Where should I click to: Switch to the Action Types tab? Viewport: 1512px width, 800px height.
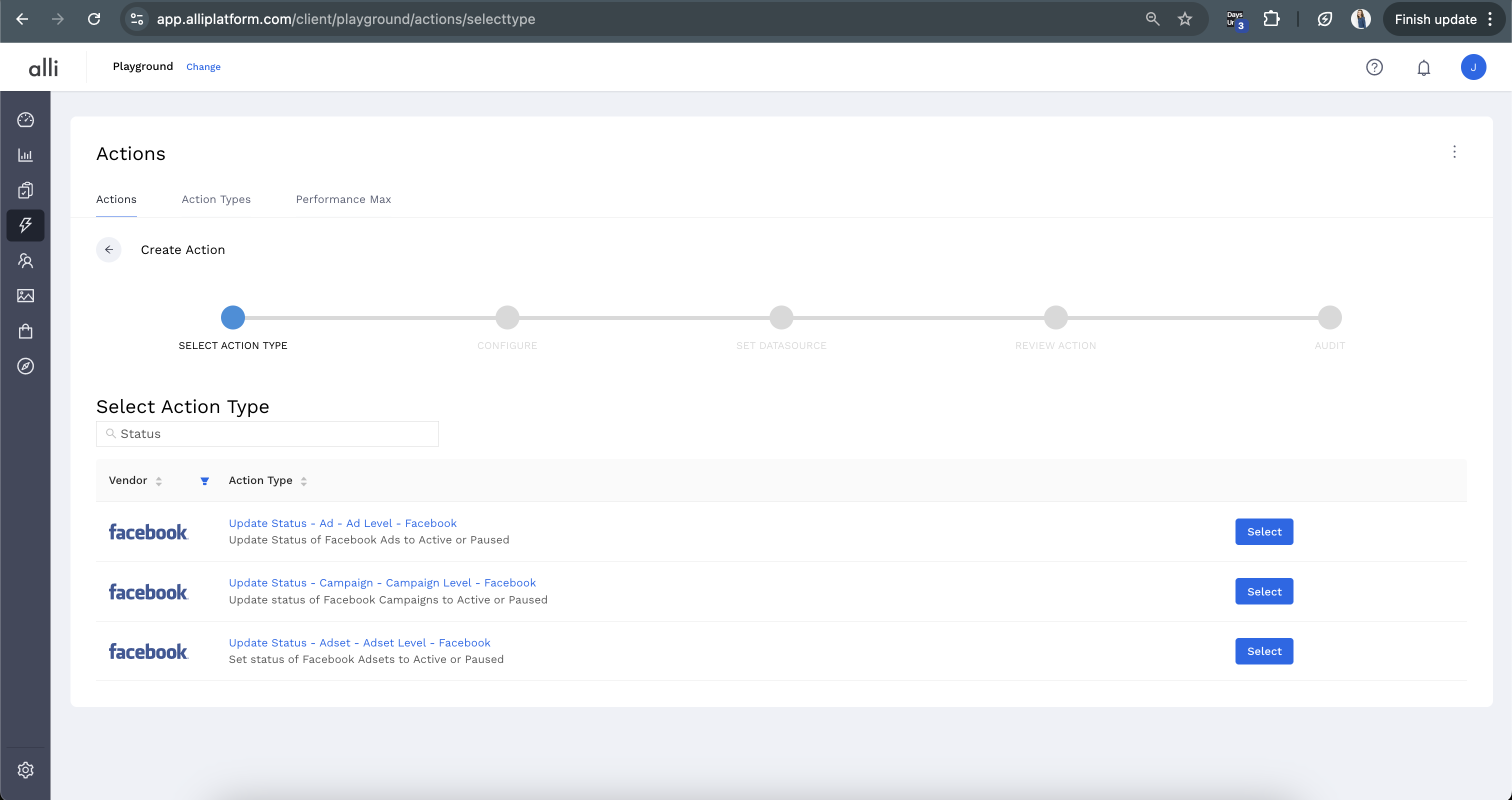point(216,199)
